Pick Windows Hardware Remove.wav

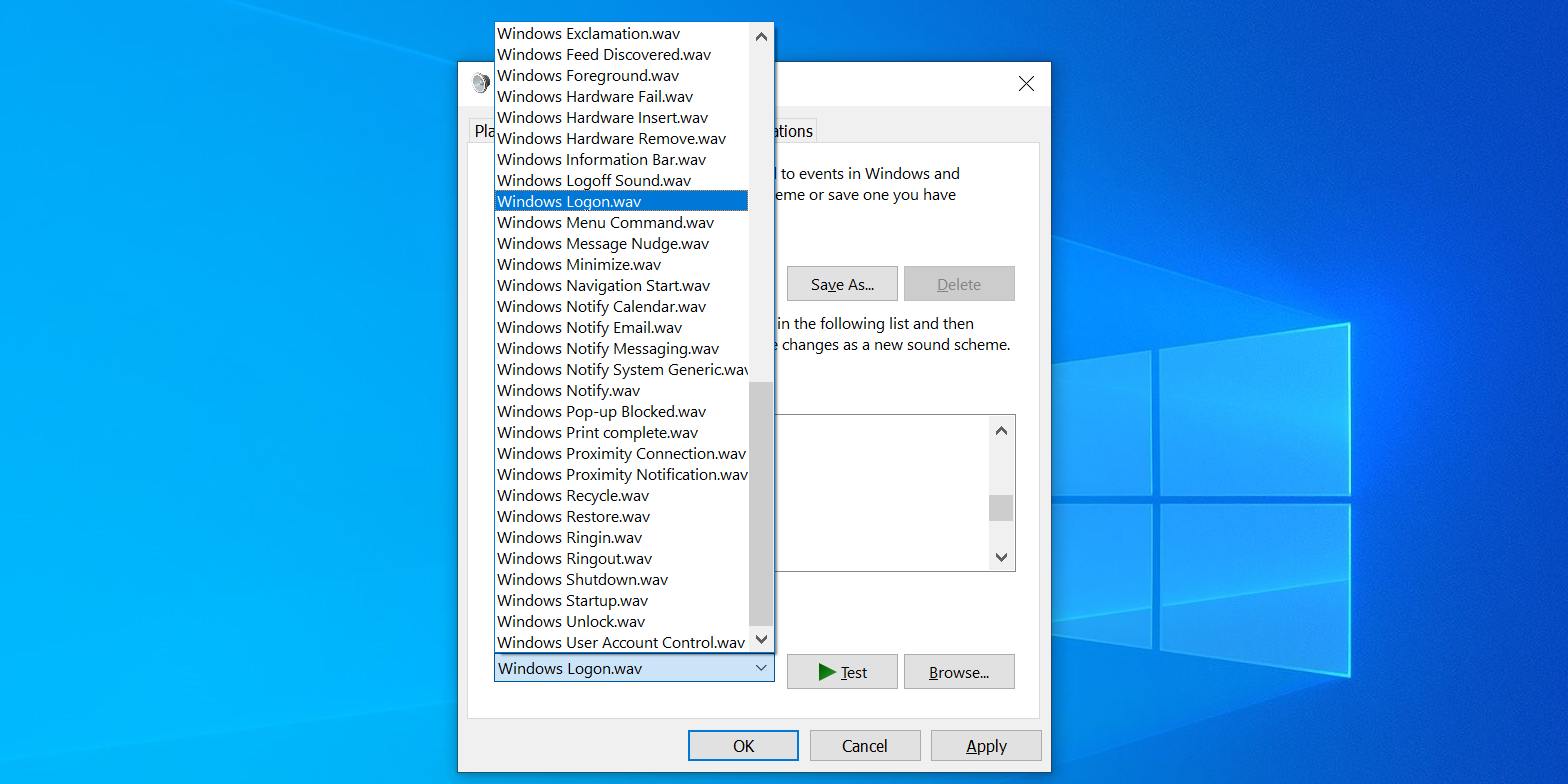tap(622, 139)
